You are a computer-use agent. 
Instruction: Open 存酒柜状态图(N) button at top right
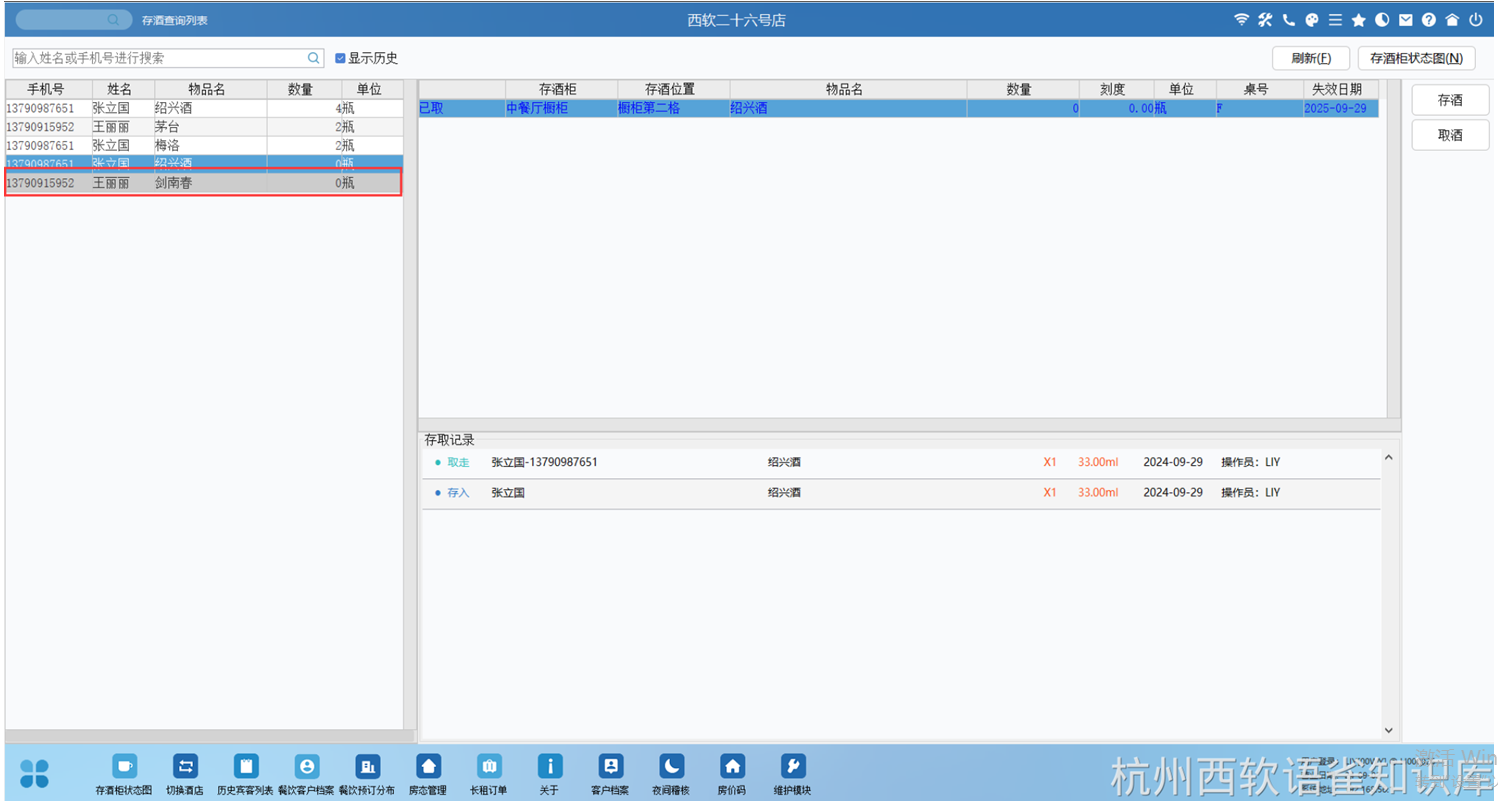tap(1417, 58)
